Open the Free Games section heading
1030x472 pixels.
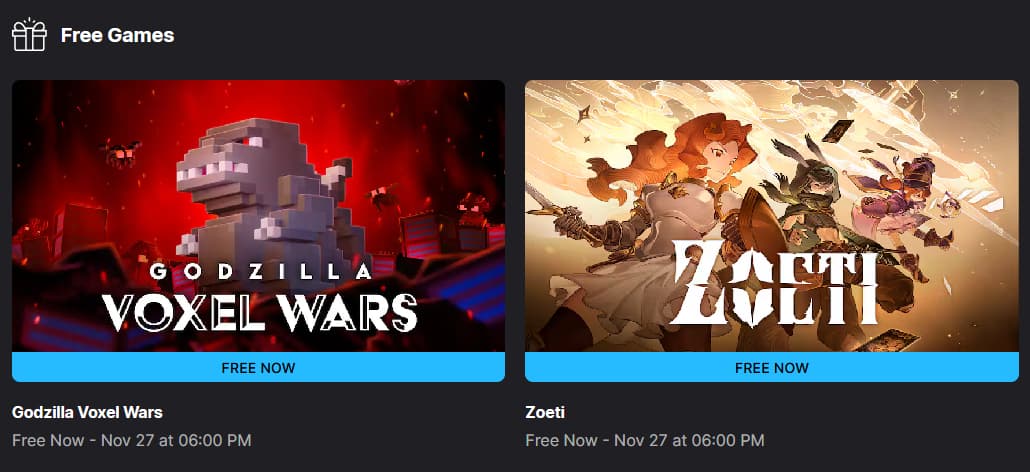pos(118,35)
